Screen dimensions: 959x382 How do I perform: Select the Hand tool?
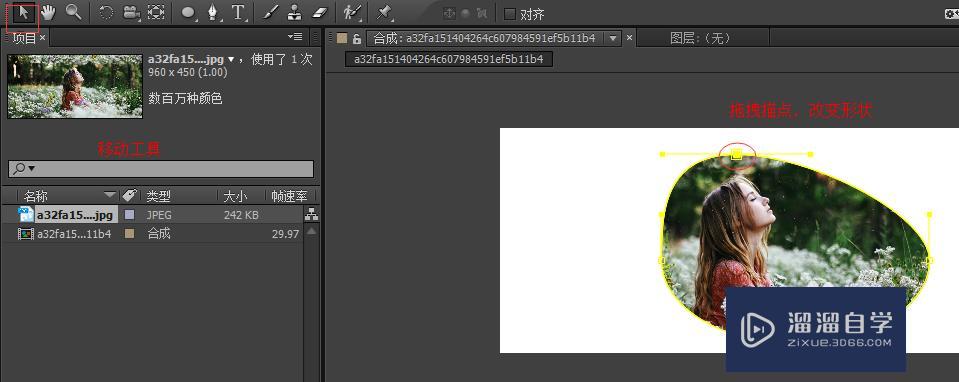point(48,12)
